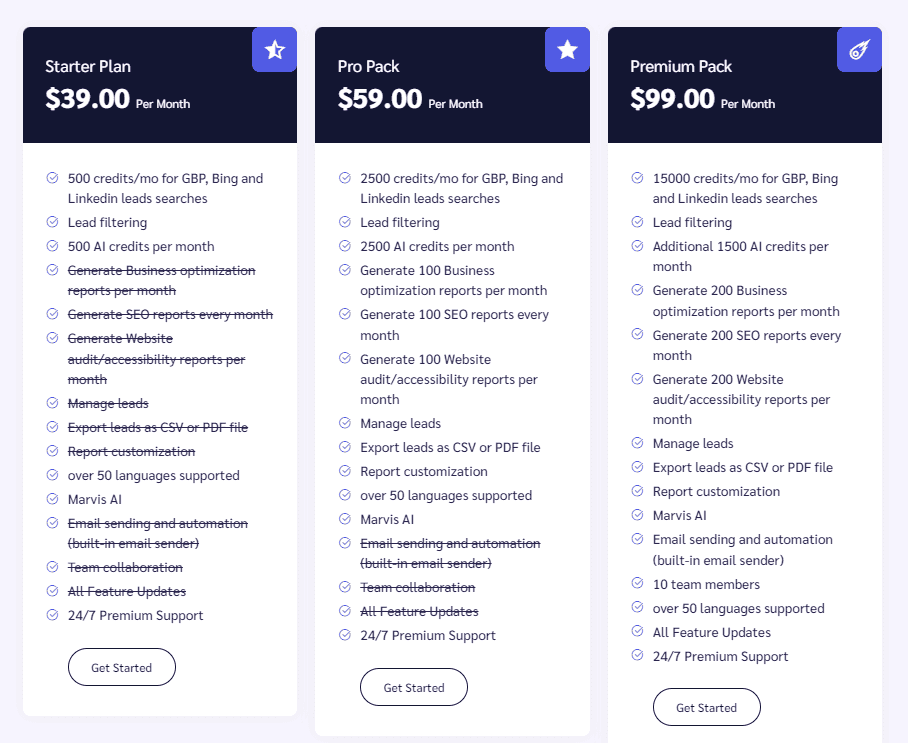Click the paper plane icon on Premium Pack
The height and width of the screenshot is (743, 908).
pyautogui.click(x=859, y=50)
